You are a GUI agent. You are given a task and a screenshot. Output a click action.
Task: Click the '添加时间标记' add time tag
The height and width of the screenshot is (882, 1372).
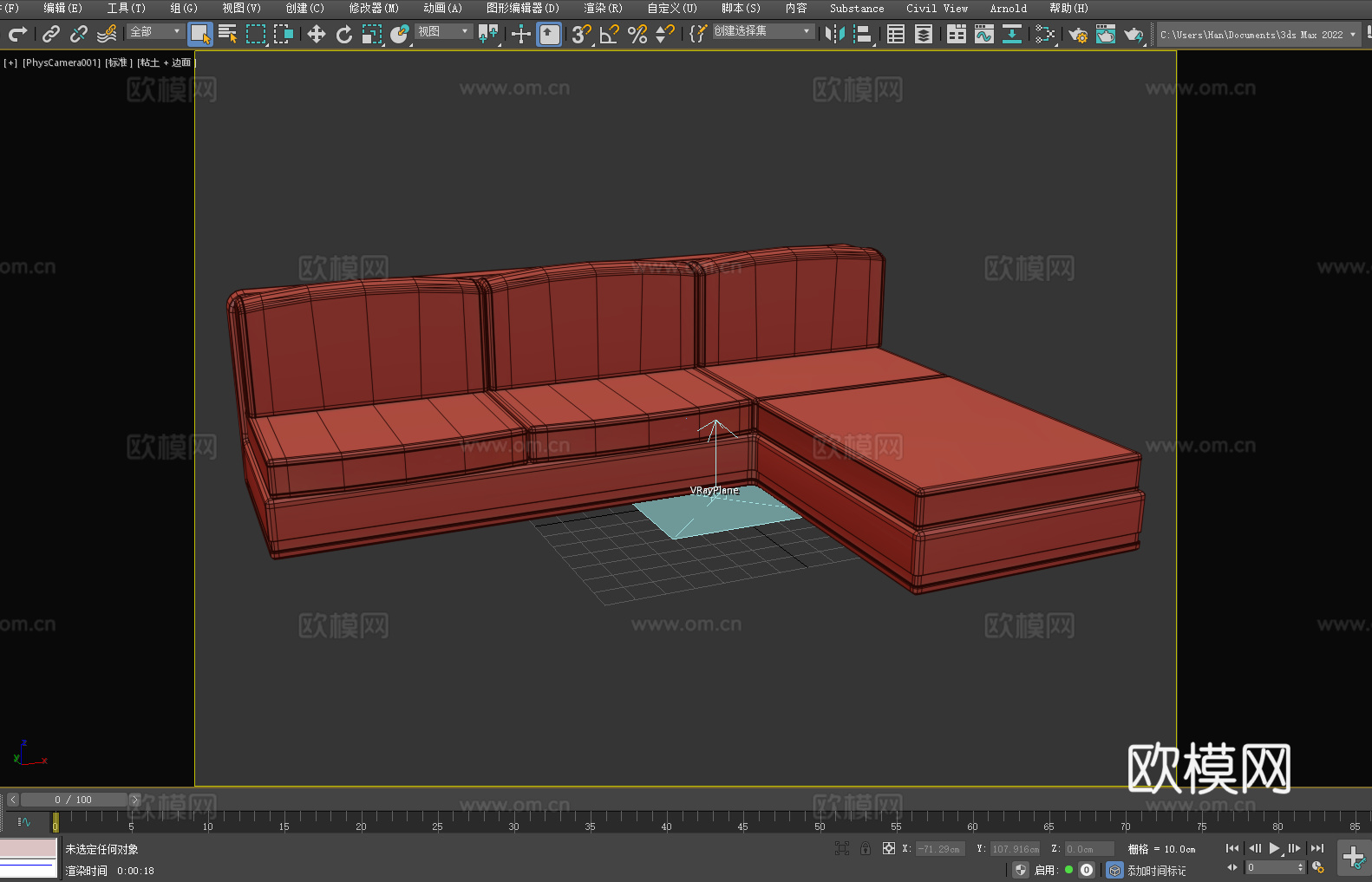[1157, 870]
